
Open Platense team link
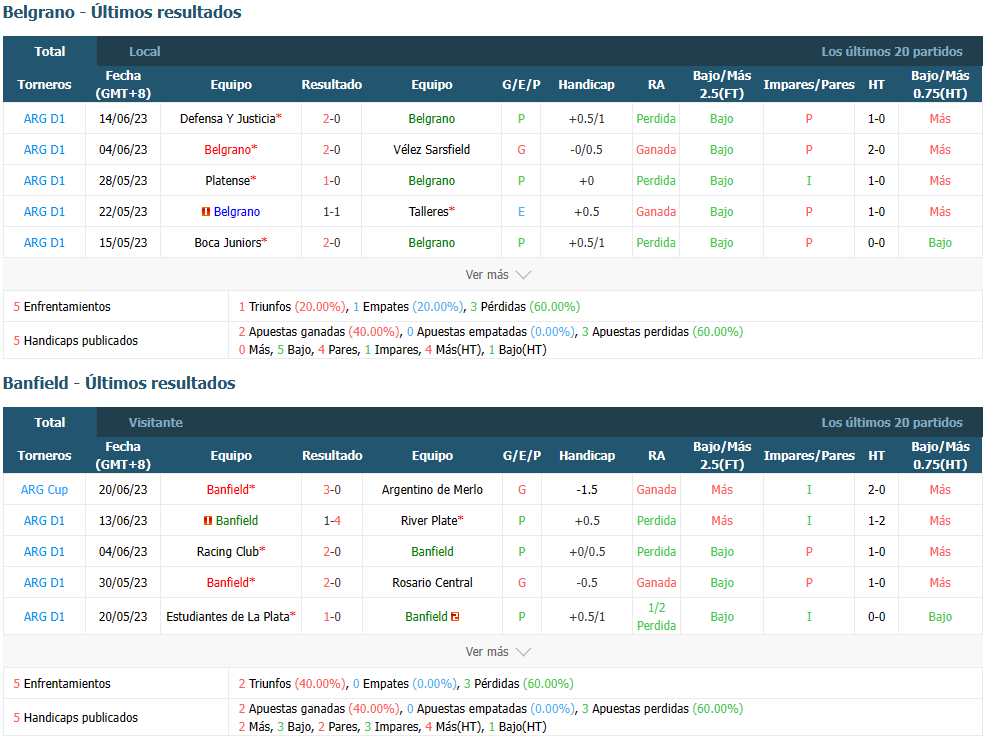tap(228, 180)
